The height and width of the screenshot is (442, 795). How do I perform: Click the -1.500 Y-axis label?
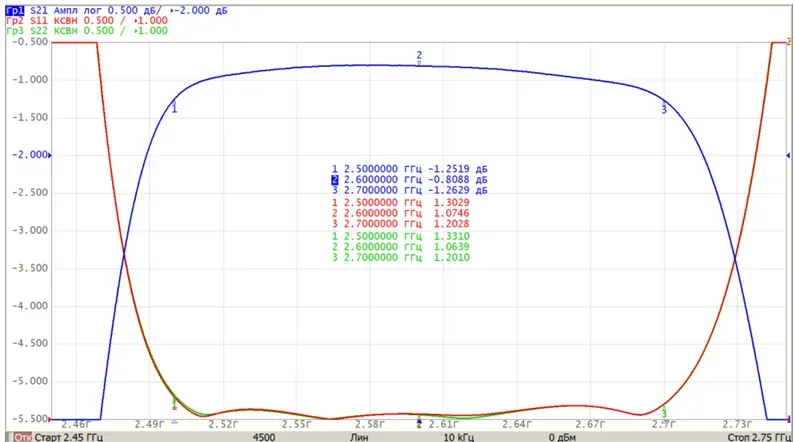click(30, 117)
